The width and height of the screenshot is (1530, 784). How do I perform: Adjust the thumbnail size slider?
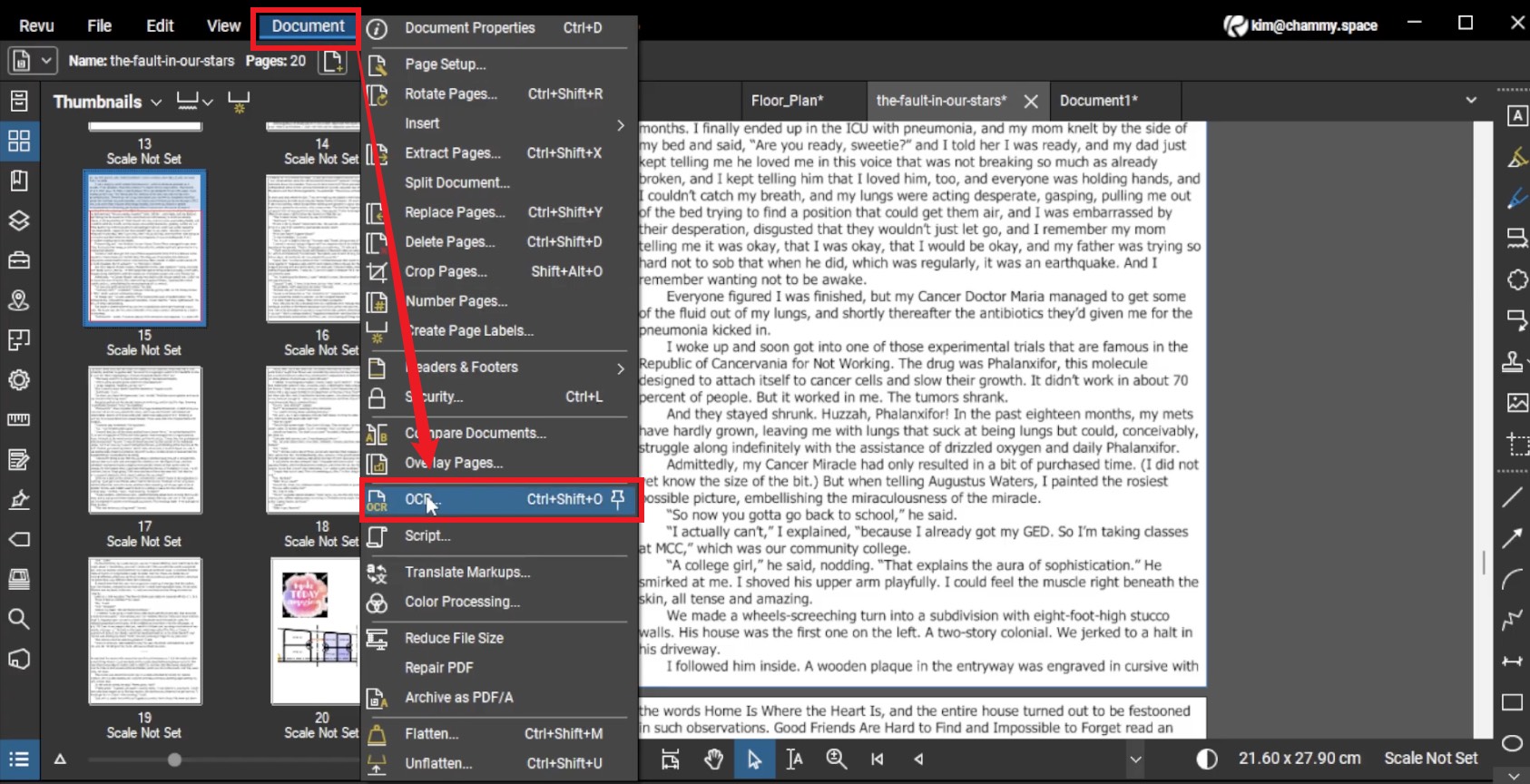[174, 759]
